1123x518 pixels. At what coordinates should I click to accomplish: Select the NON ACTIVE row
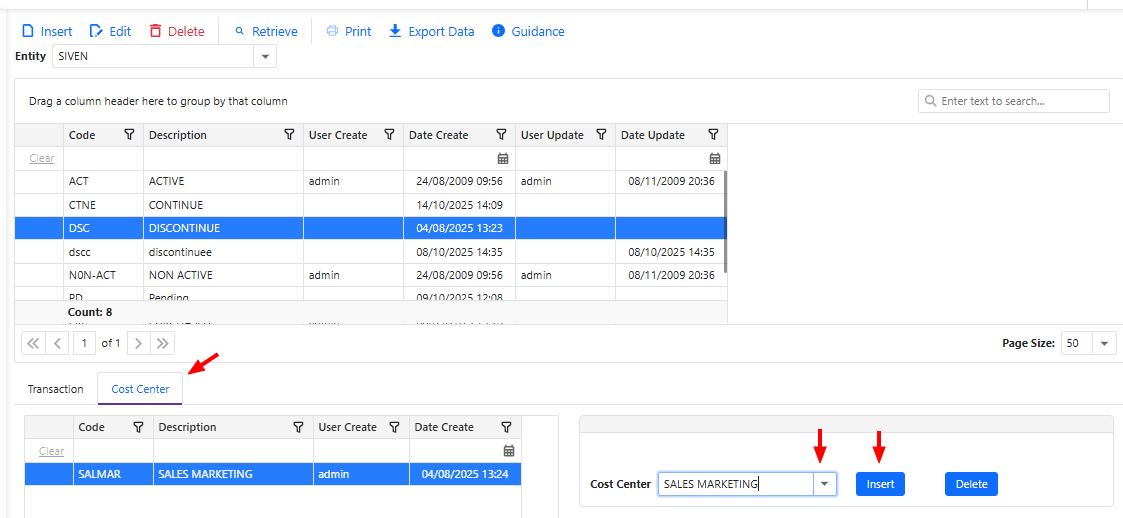point(370,275)
